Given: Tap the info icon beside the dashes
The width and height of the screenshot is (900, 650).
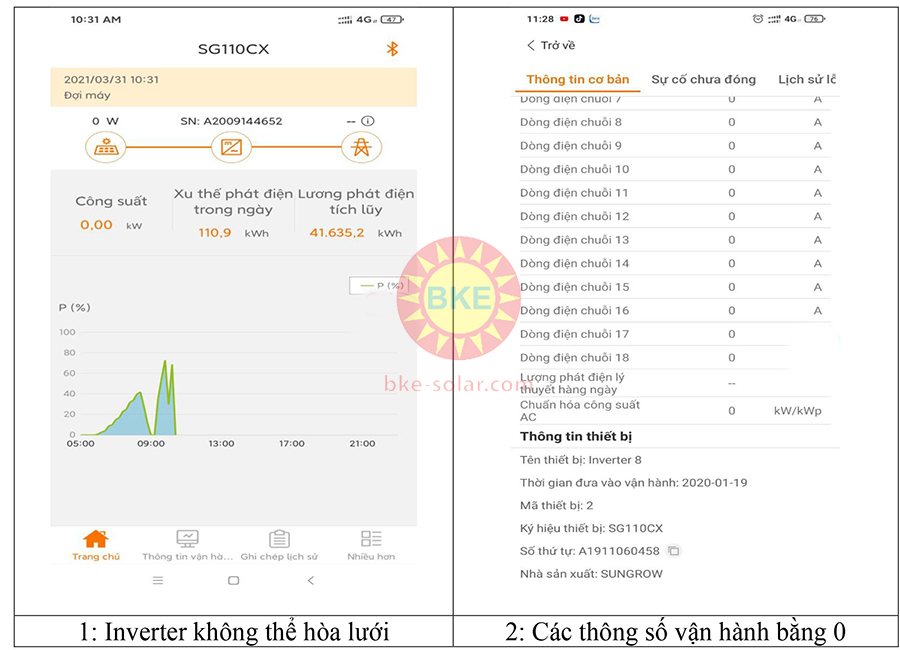Looking at the screenshot, I should click(368, 121).
